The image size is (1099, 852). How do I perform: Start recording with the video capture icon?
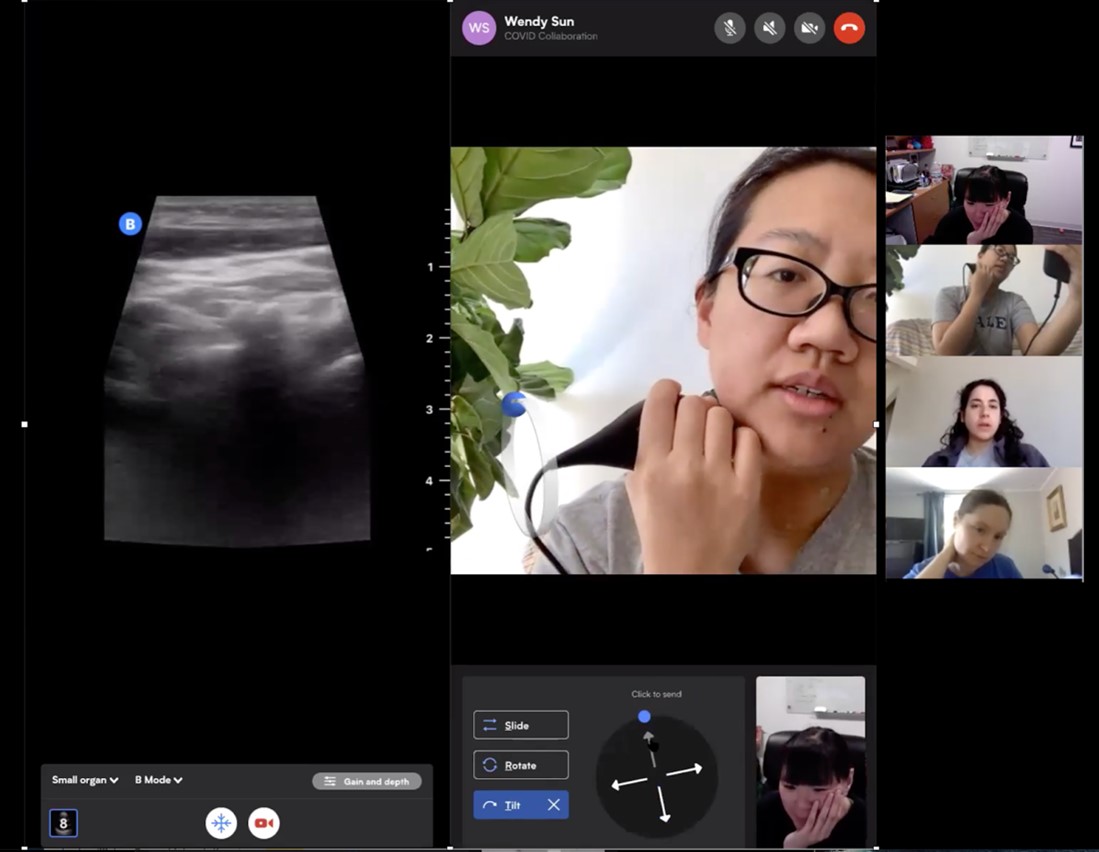pyautogui.click(x=264, y=822)
